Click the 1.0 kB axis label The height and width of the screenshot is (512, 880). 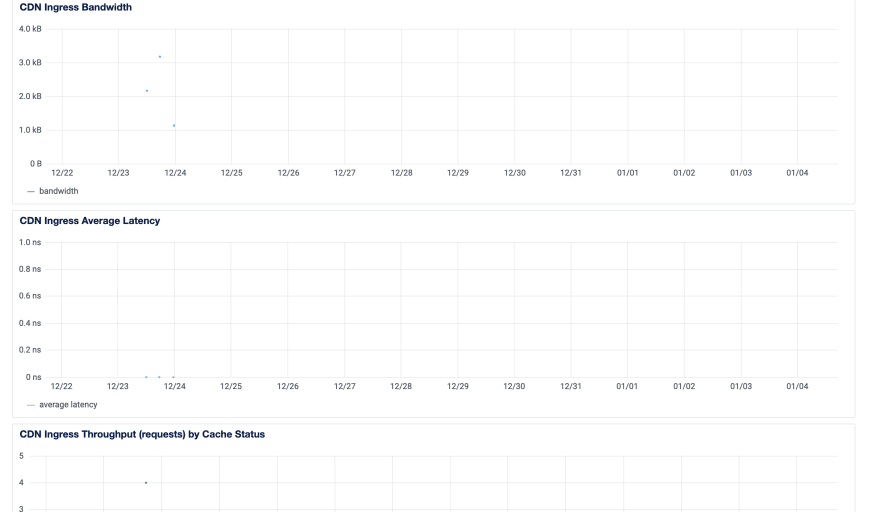click(x=30, y=130)
